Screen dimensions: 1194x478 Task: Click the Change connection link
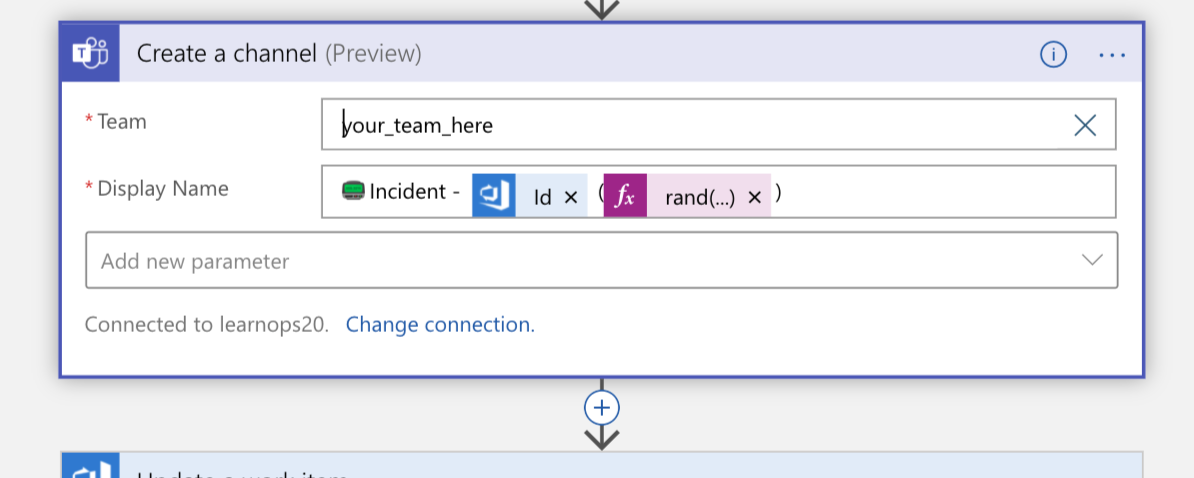point(440,325)
